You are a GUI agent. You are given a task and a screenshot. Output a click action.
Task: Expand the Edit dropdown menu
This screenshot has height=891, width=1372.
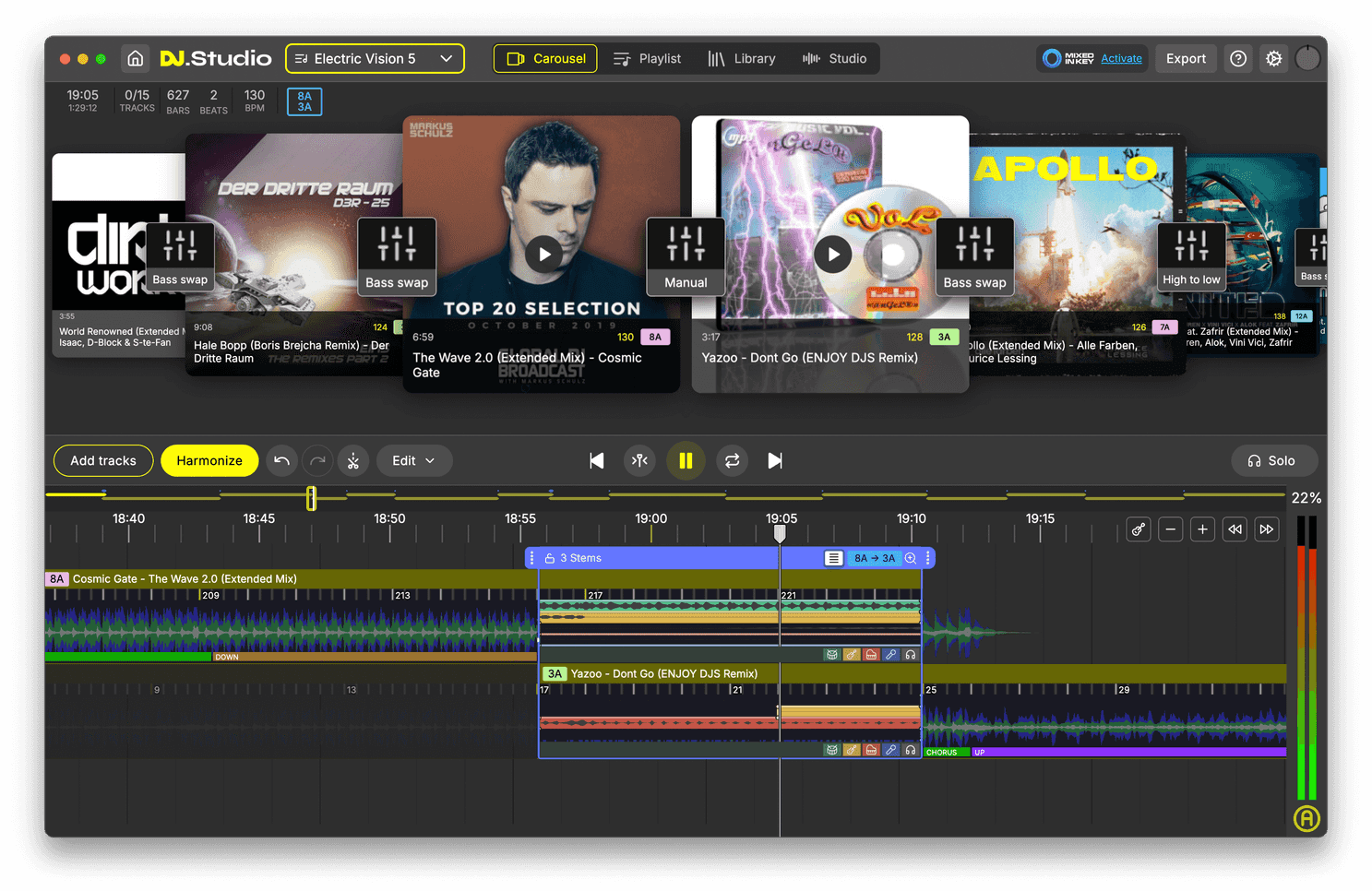click(413, 461)
